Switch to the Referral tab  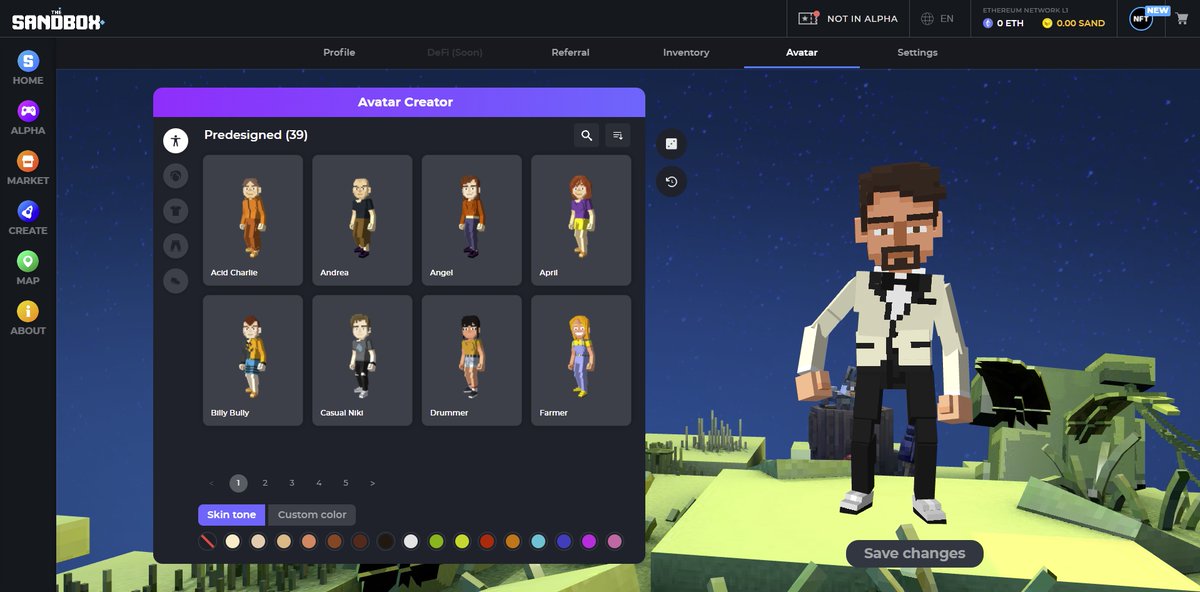571,52
